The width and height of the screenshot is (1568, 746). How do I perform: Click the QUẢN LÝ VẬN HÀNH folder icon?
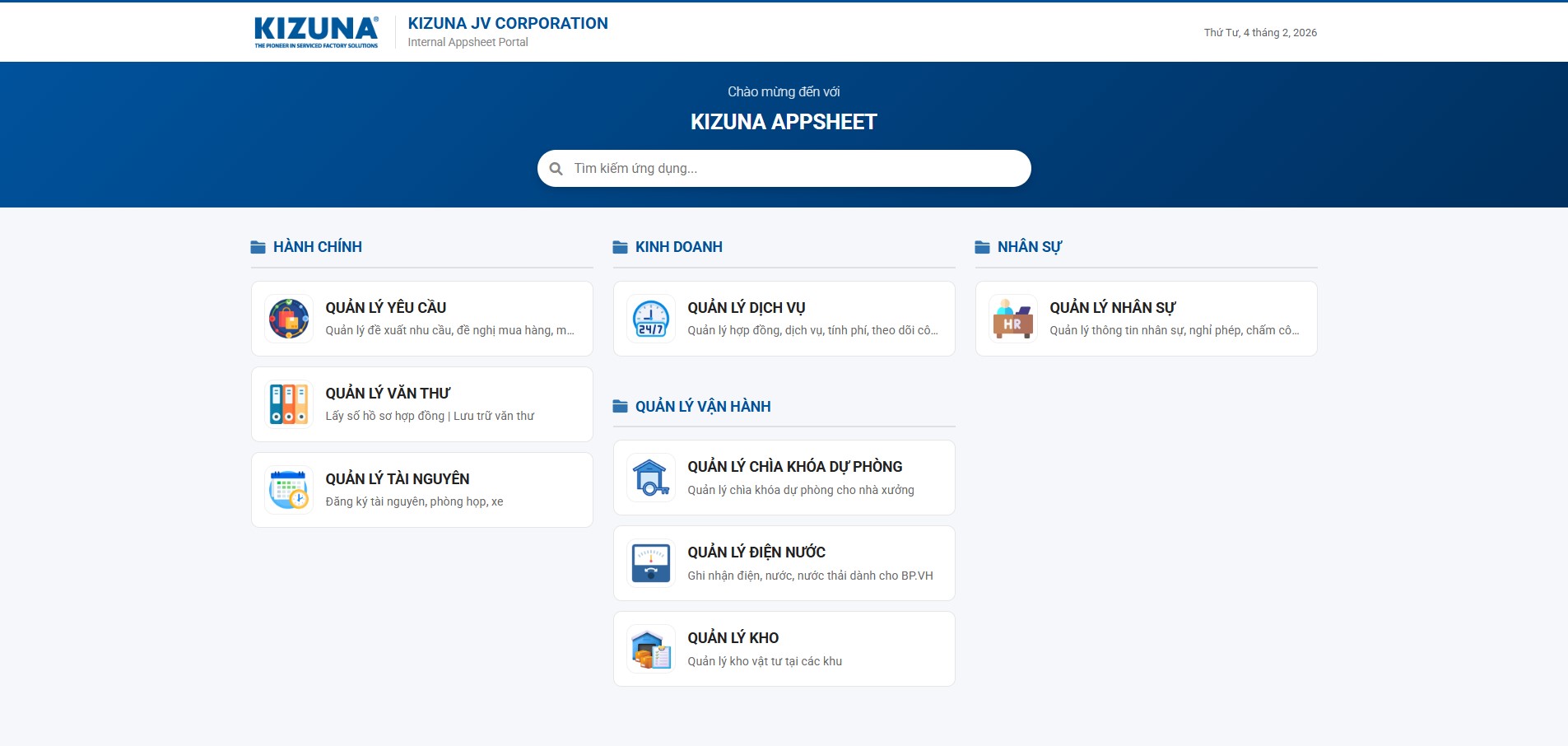pyautogui.click(x=620, y=407)
